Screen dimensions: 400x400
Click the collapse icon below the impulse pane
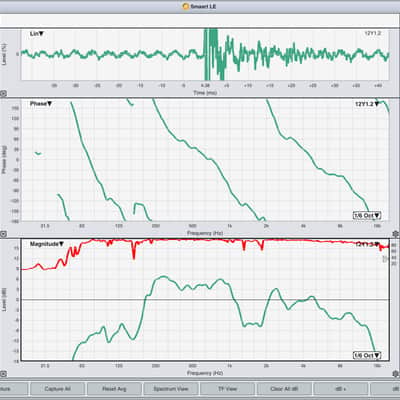(3, 94)
